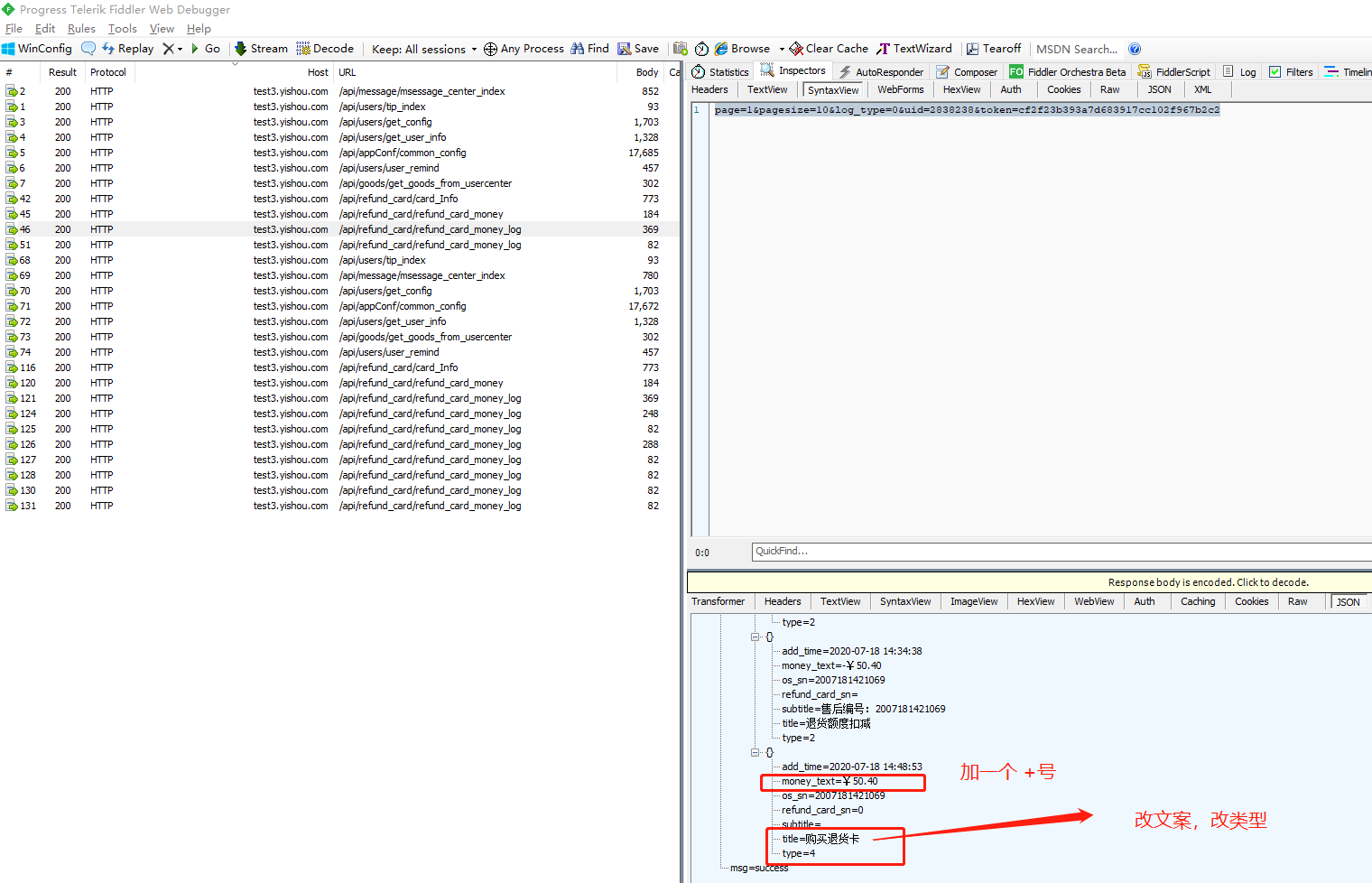Click the Remove sessions X icon
Viewport: 1372px width, 883px height.
(x=168, y=49)
